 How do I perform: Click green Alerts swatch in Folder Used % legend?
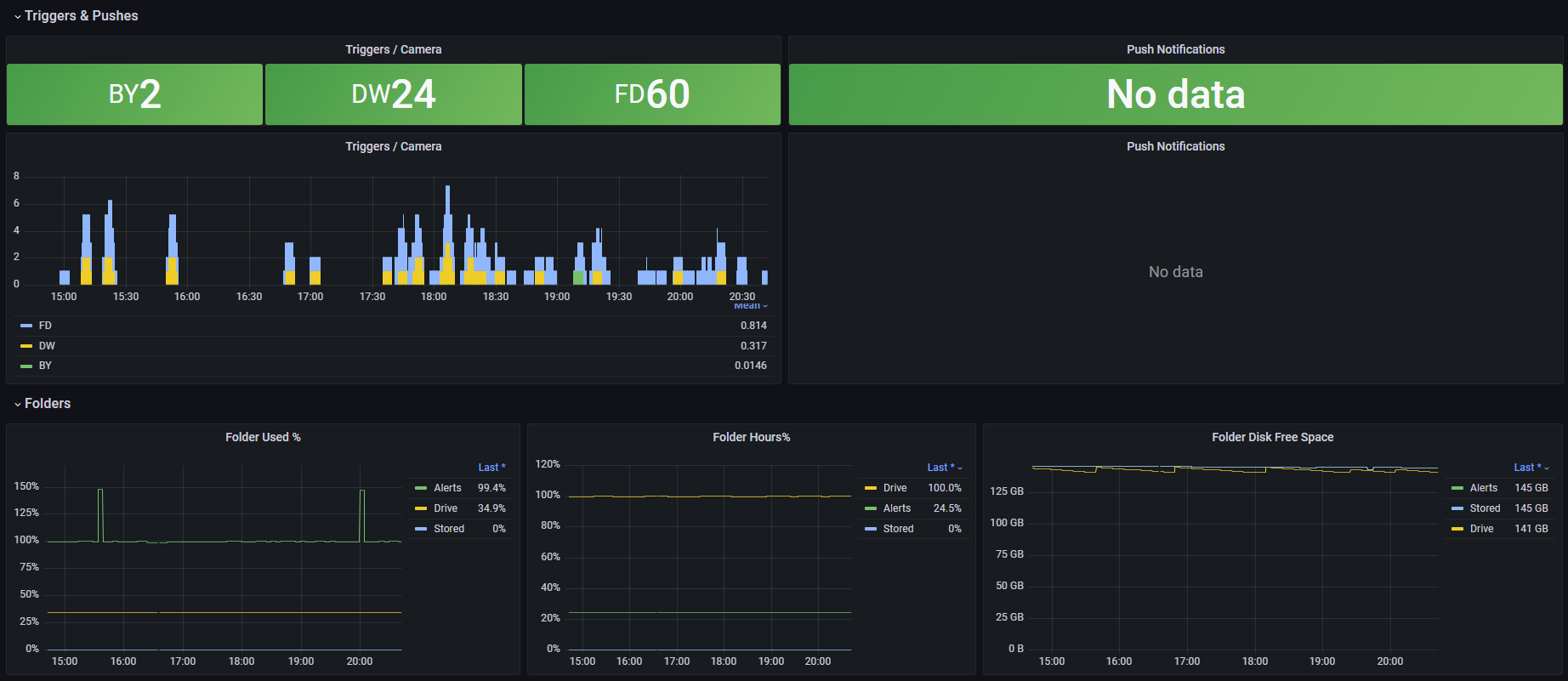[421, 488]
